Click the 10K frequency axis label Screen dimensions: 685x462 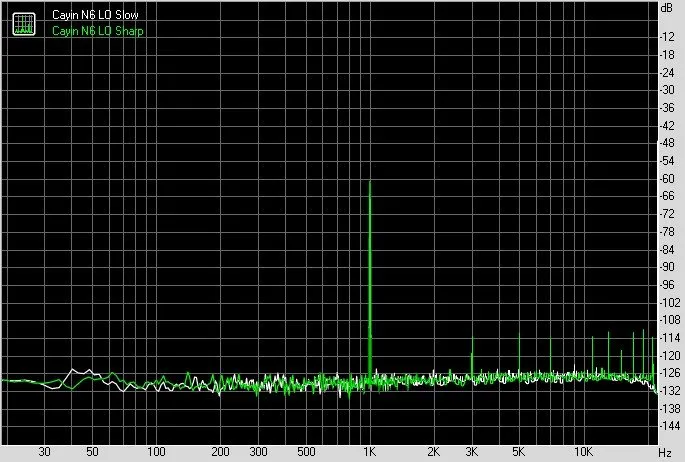583,452
